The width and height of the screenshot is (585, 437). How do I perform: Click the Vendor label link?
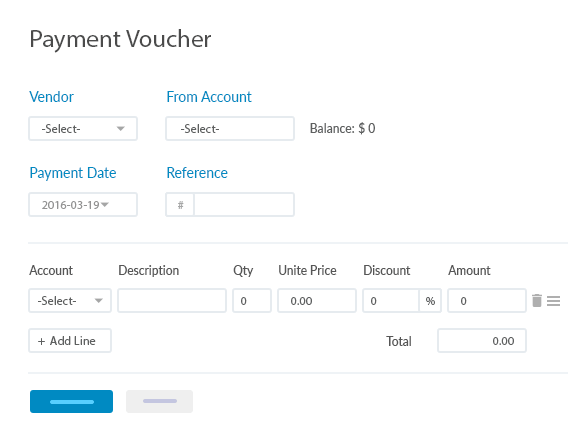click(x=51, y=97)
